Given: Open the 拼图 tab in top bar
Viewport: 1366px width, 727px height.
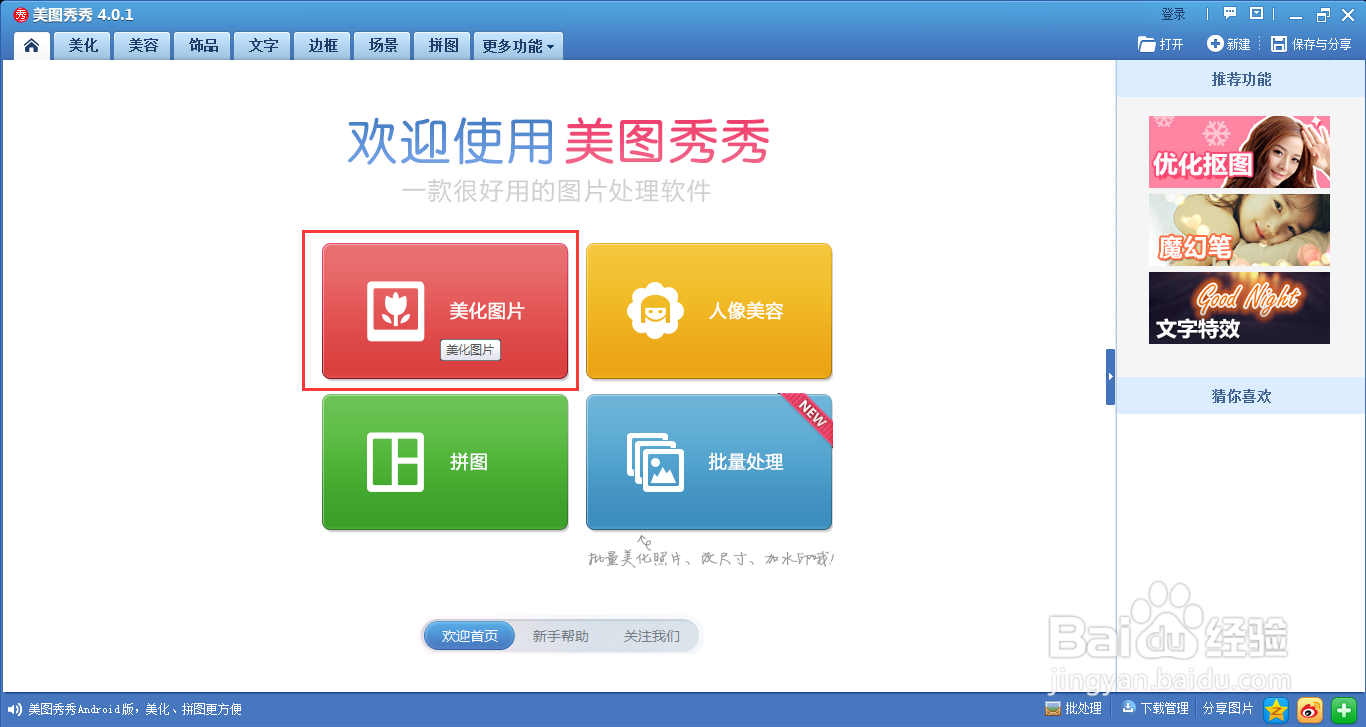Looking at the screenshot, I should pyautogui.click(x=443, y=46).
